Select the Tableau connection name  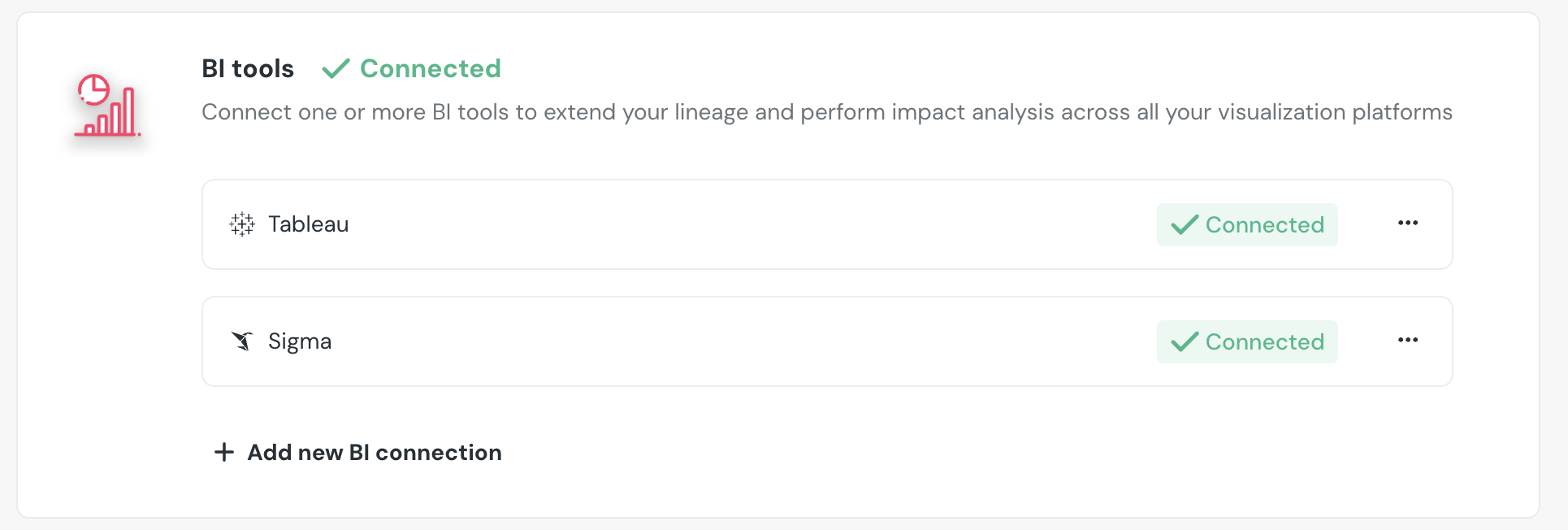[309, 224]
